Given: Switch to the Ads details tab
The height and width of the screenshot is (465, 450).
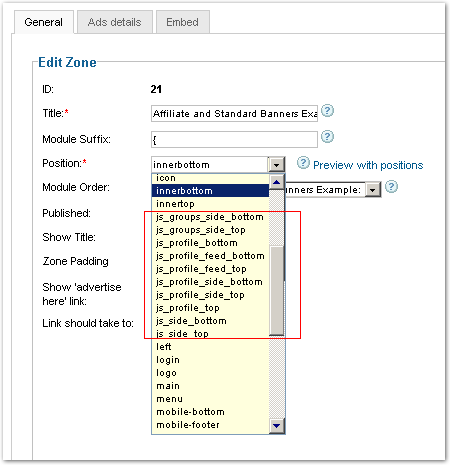Looking at the screenshot, I should (x=115, y=22).
